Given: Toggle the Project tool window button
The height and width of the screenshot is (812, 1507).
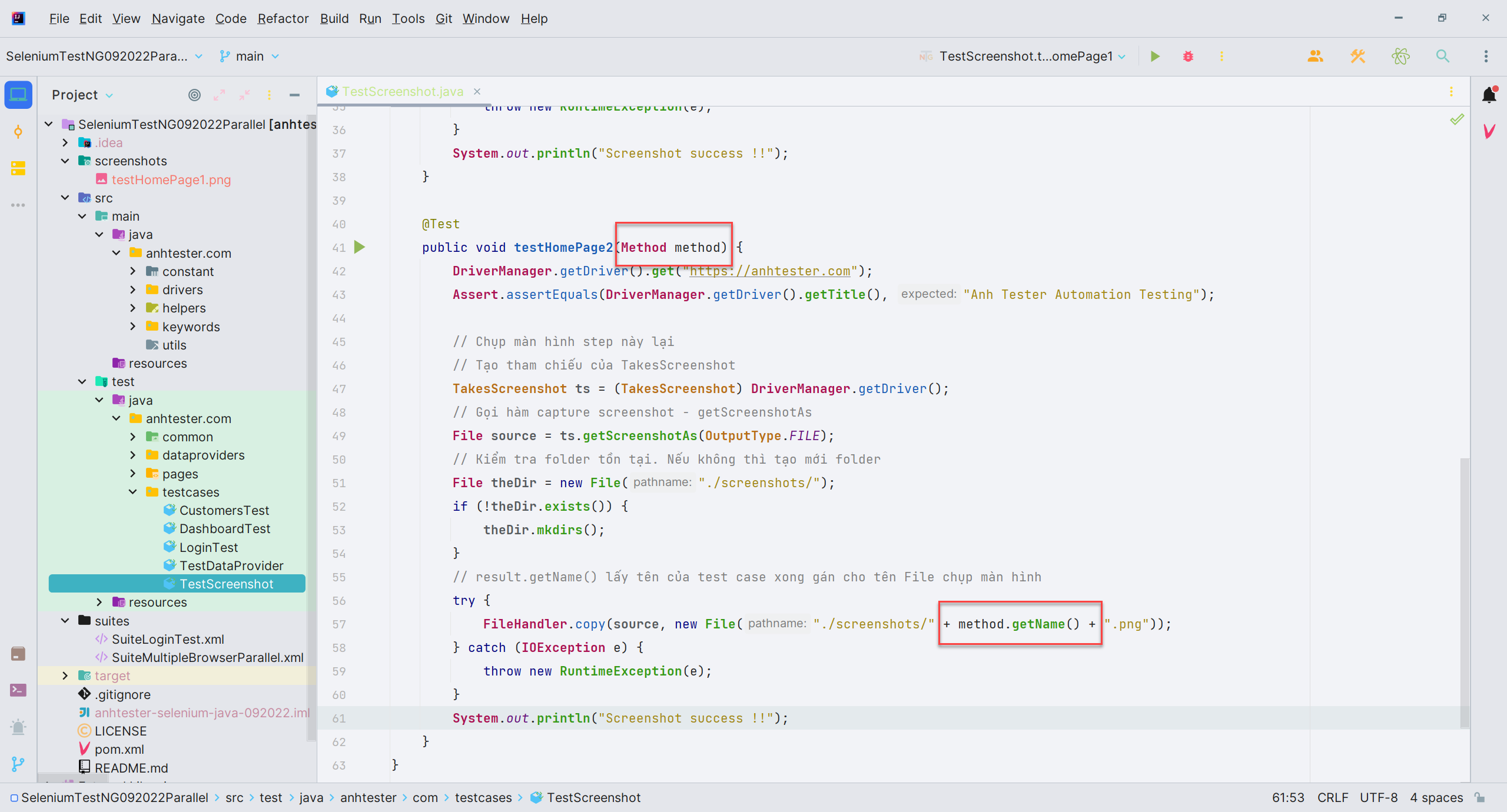Looking at the screenshot, I should [18, 95].
